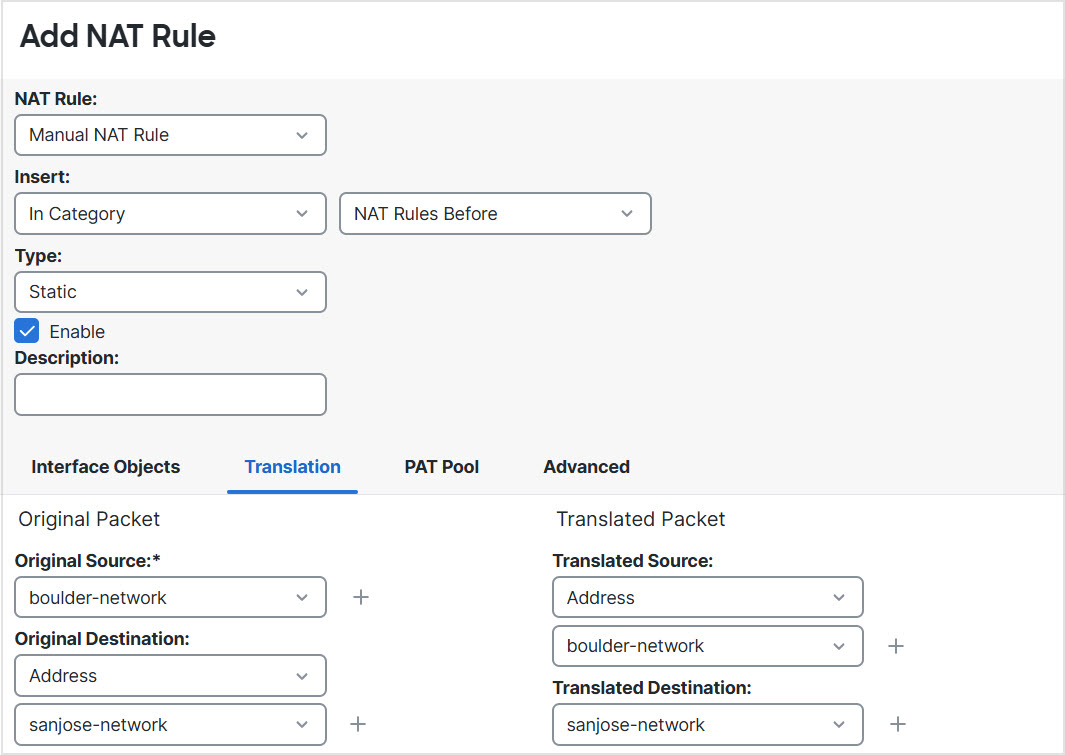The image size is (1065, 755).
Task: Switch to Interface Objects tab
Action: coord(106,467)
